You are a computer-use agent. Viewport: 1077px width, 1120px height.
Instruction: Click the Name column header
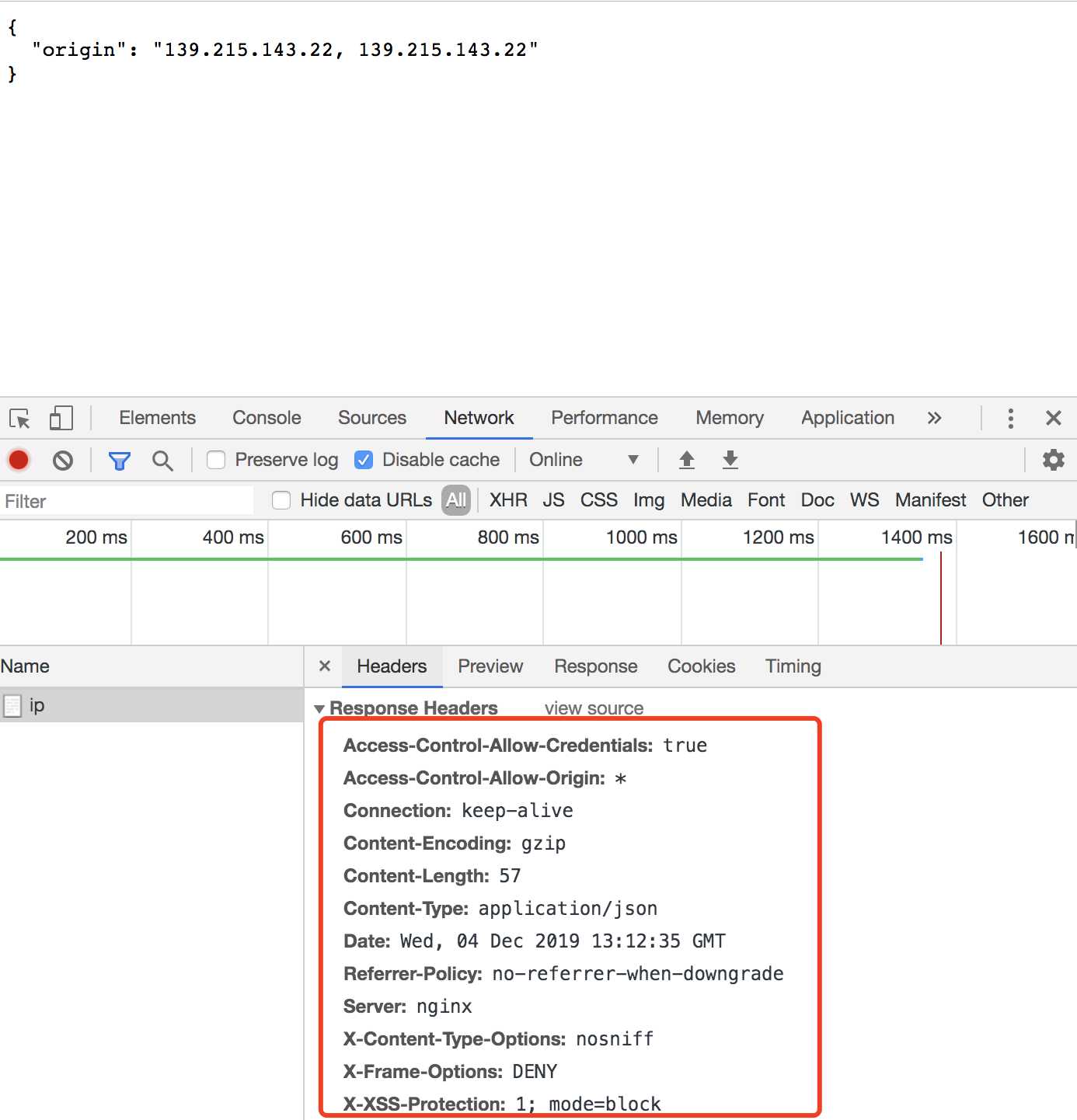152,666
